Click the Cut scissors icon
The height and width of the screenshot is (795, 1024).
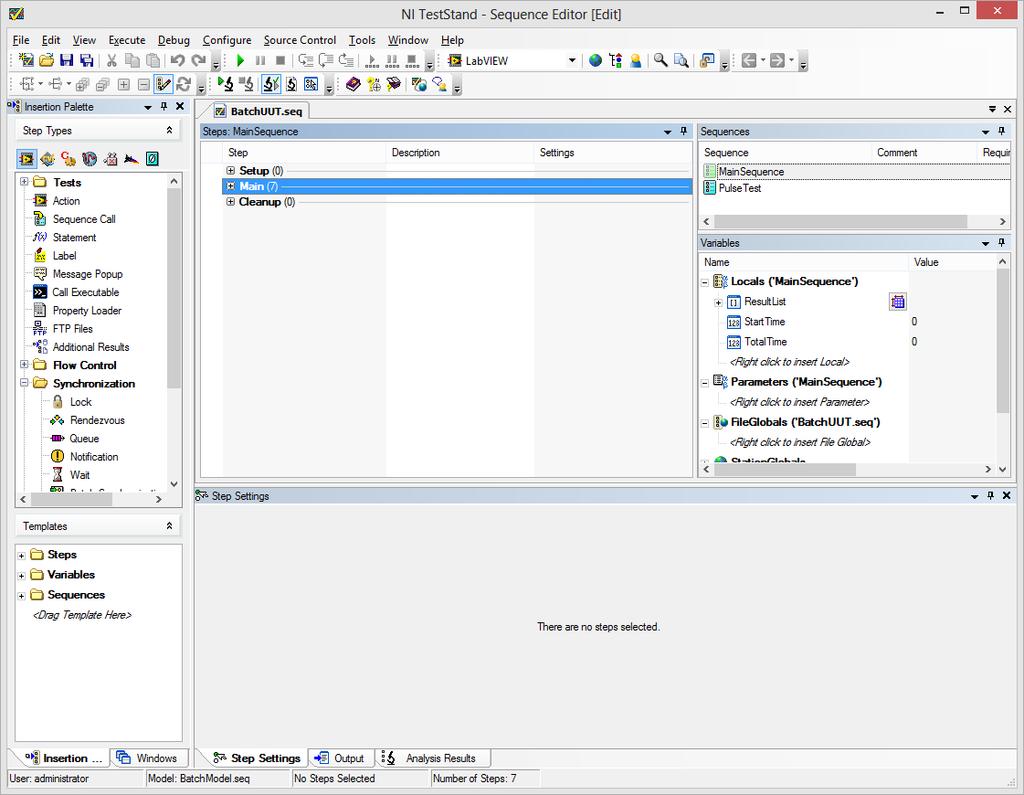click(x=112, y=61)
